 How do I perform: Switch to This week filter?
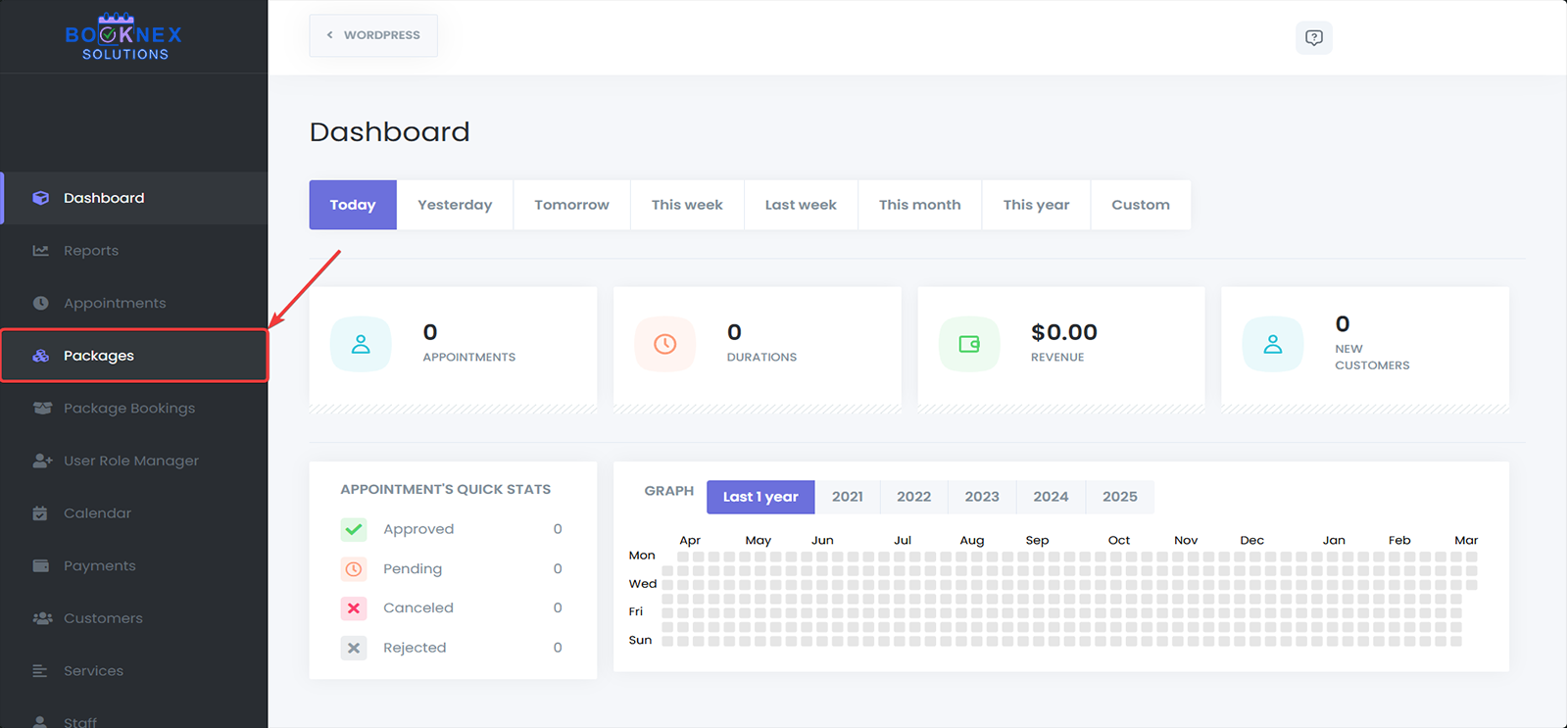(x=686, y=205)
